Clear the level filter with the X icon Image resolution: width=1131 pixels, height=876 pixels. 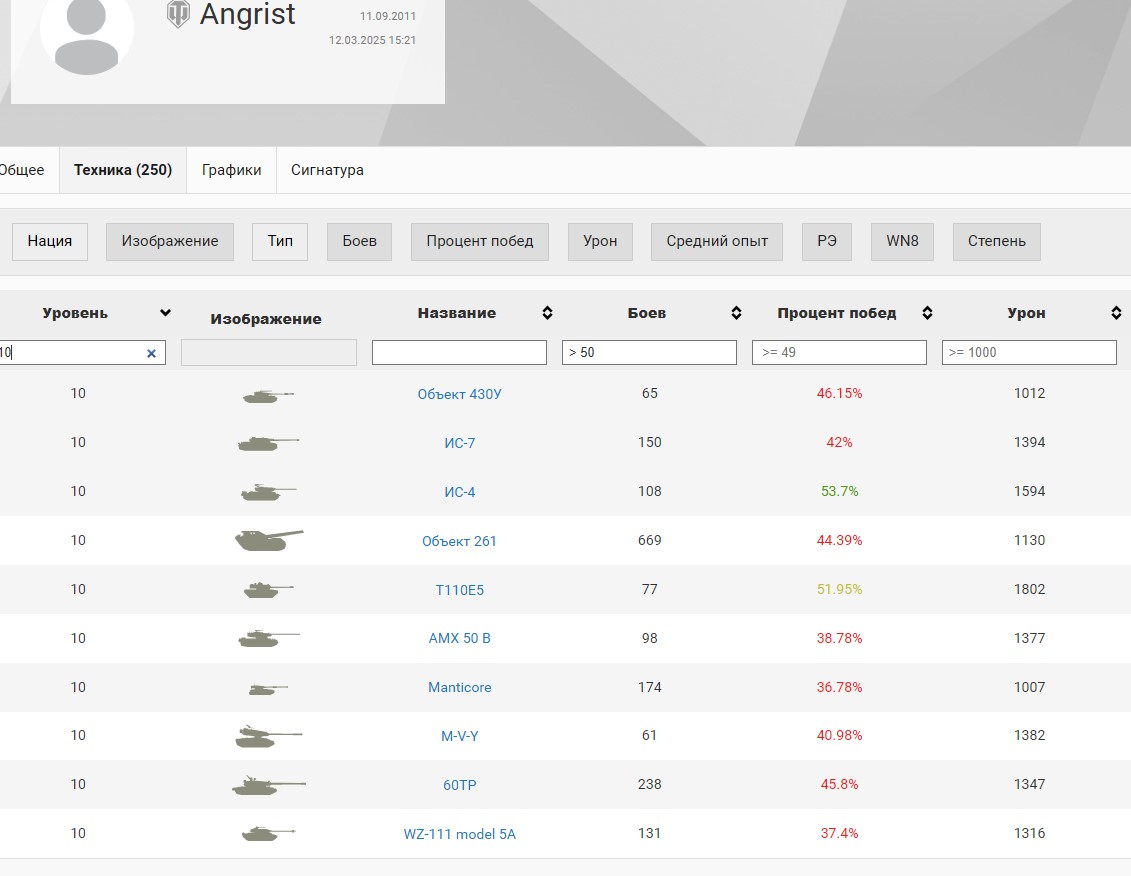click(x=151, y=353)
